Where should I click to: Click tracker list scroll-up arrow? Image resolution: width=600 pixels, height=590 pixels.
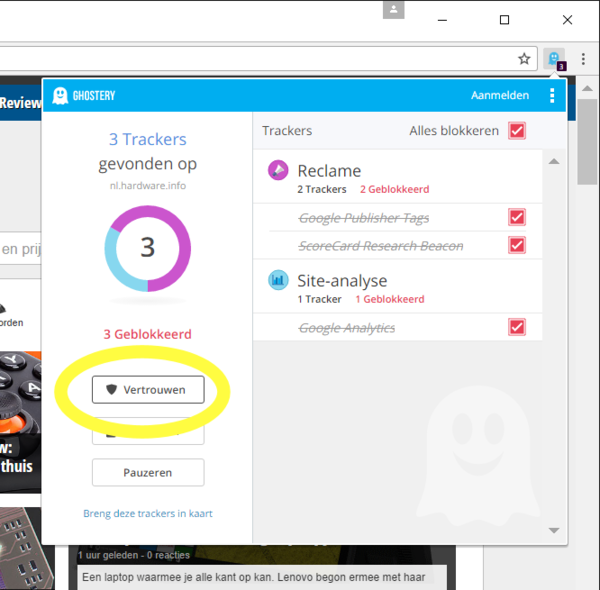point(554,161)
